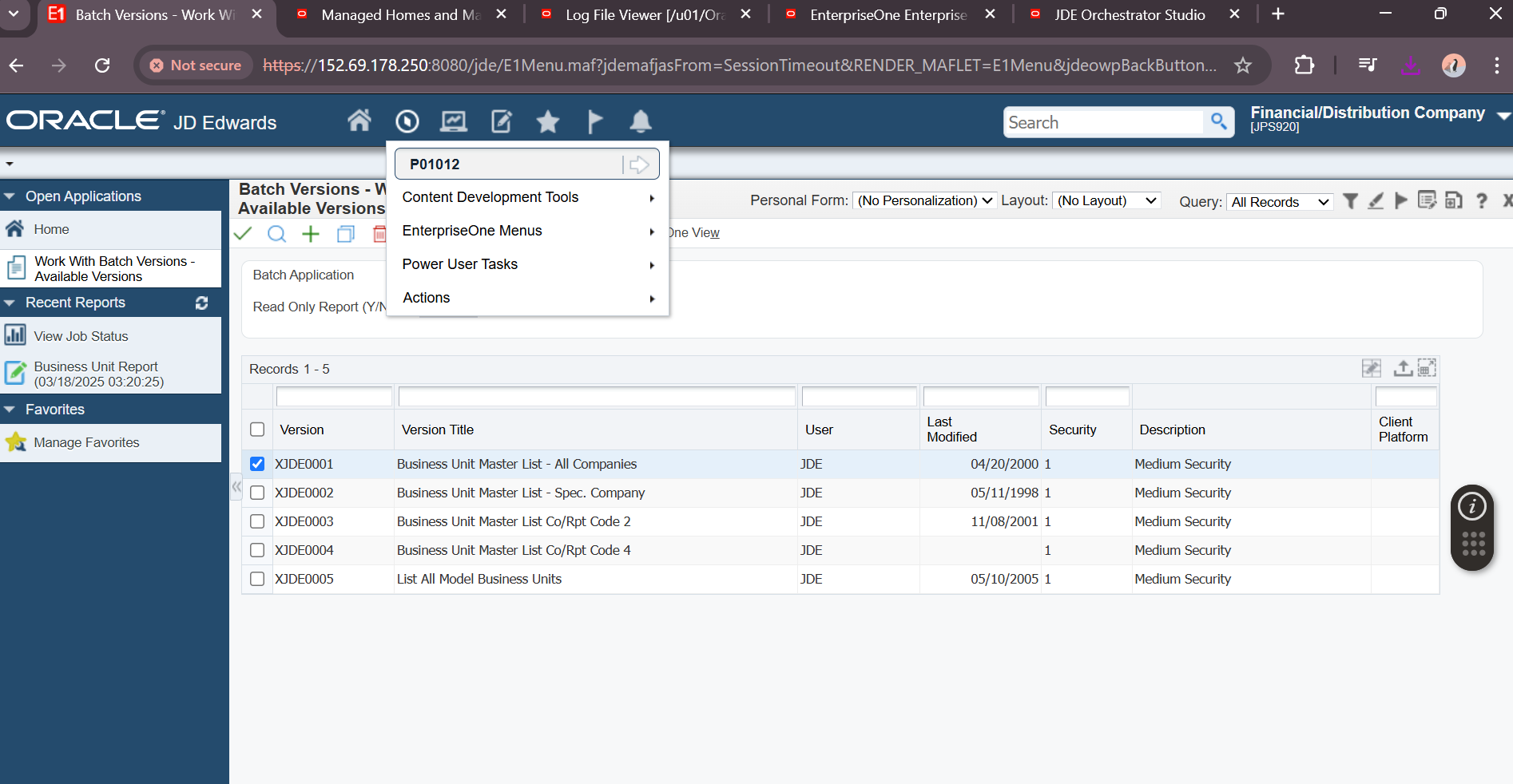Open the Actions menu entry
Viewport: 1513px width, 784px height.
pyautogui.click(x=427, y=297)
